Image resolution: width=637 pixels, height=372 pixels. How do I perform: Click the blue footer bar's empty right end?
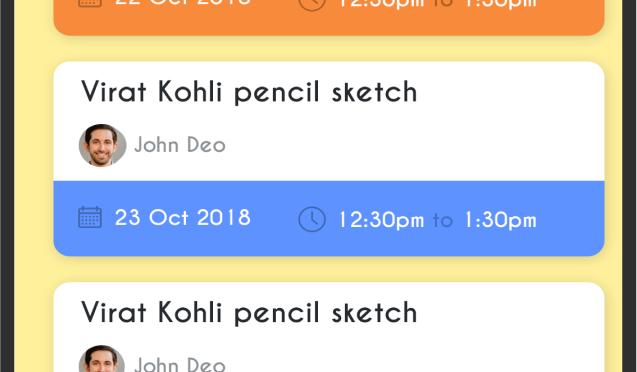coord(571,218)
